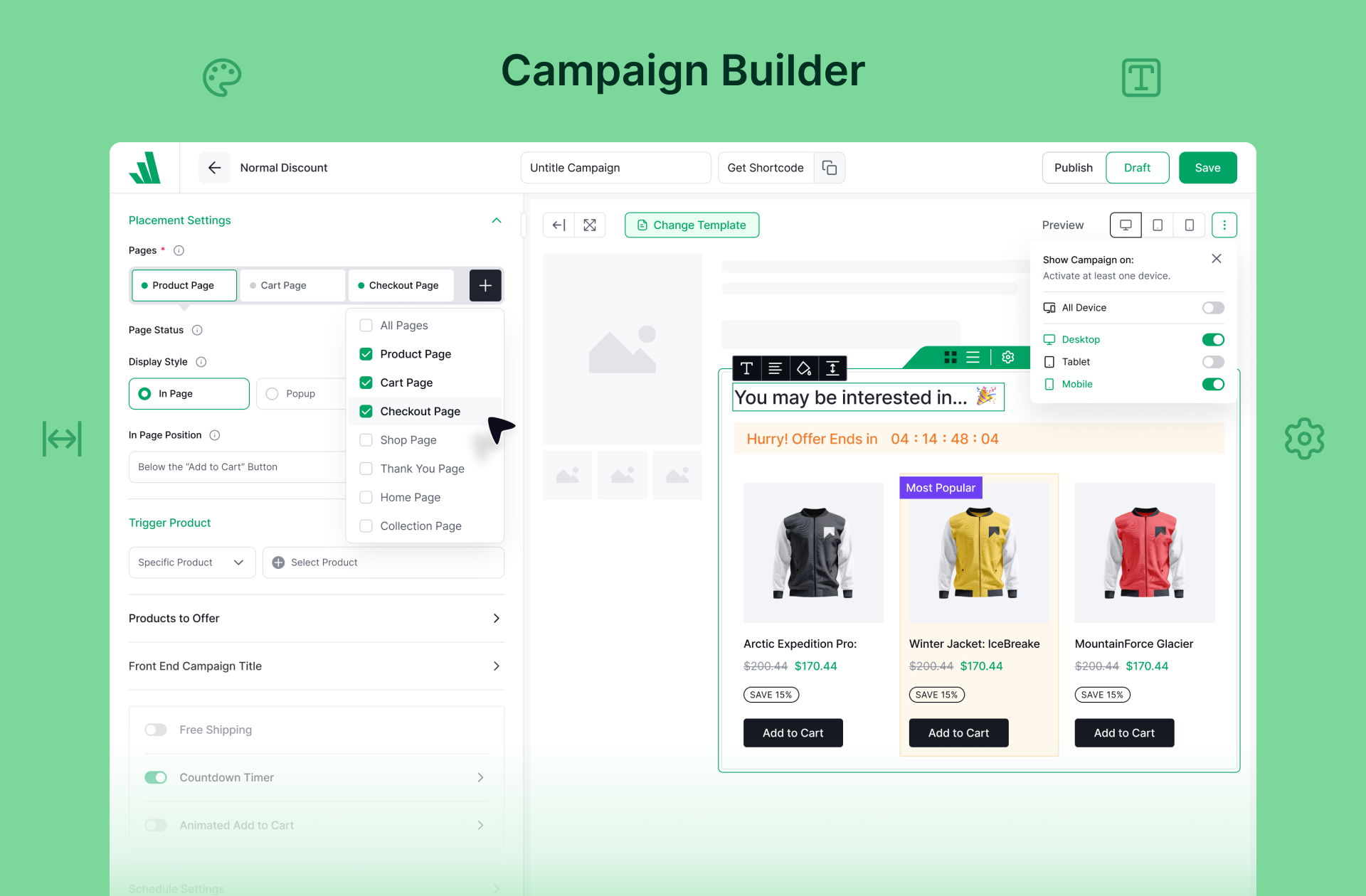The image size is (1366, 896).
Task: Collapse the Placement Settings section
Action: click(x=497, y=220)
